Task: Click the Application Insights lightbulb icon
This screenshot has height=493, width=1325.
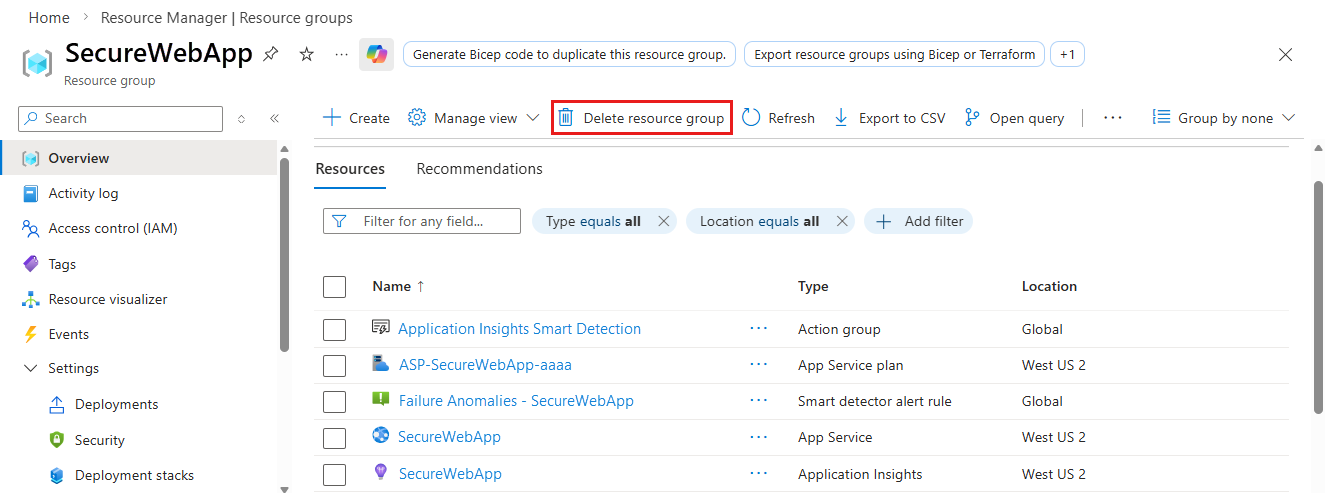Action: click(x=380, y=472)
